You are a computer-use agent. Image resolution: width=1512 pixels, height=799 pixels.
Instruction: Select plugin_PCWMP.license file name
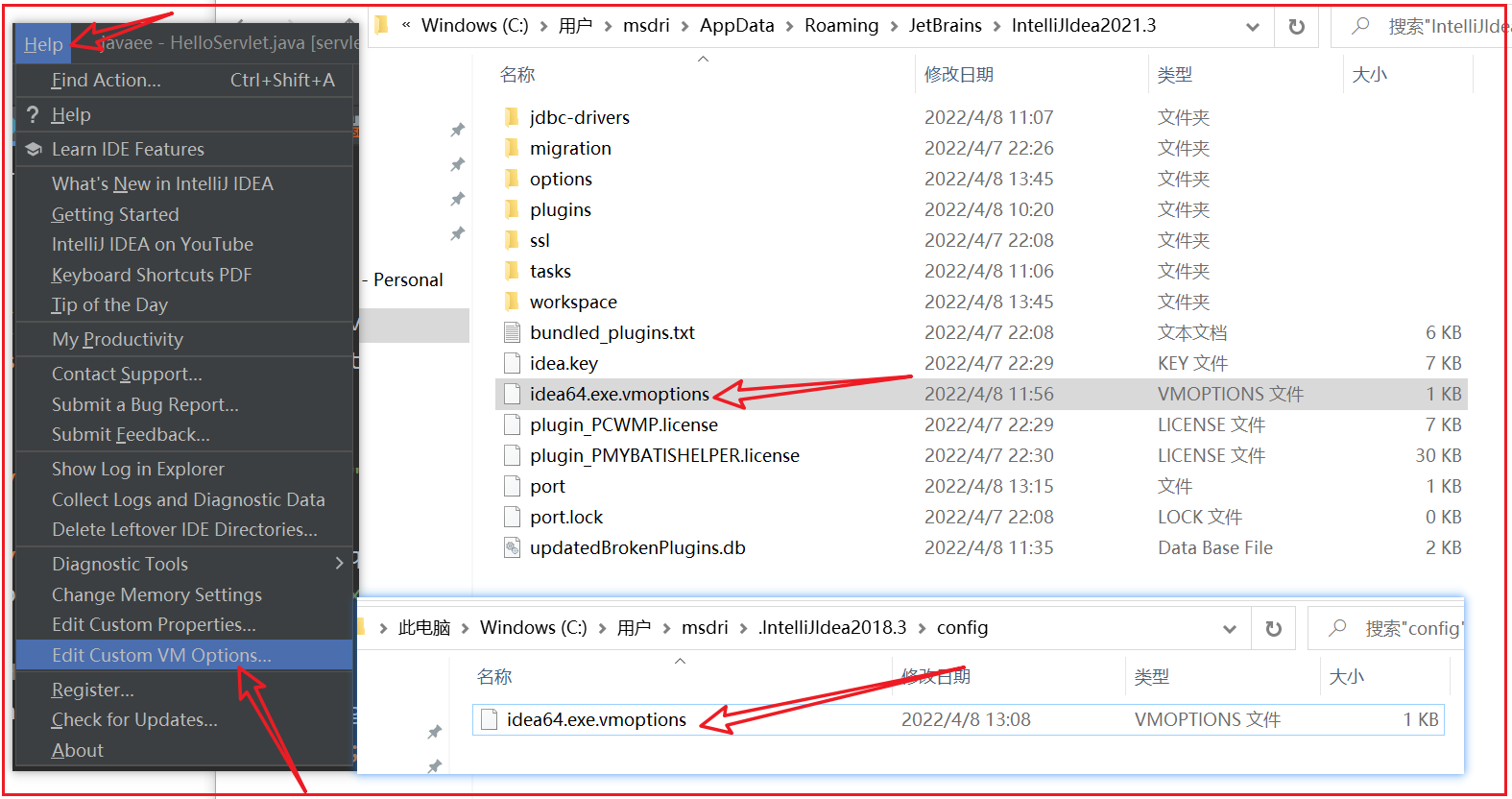click(624, 424)
